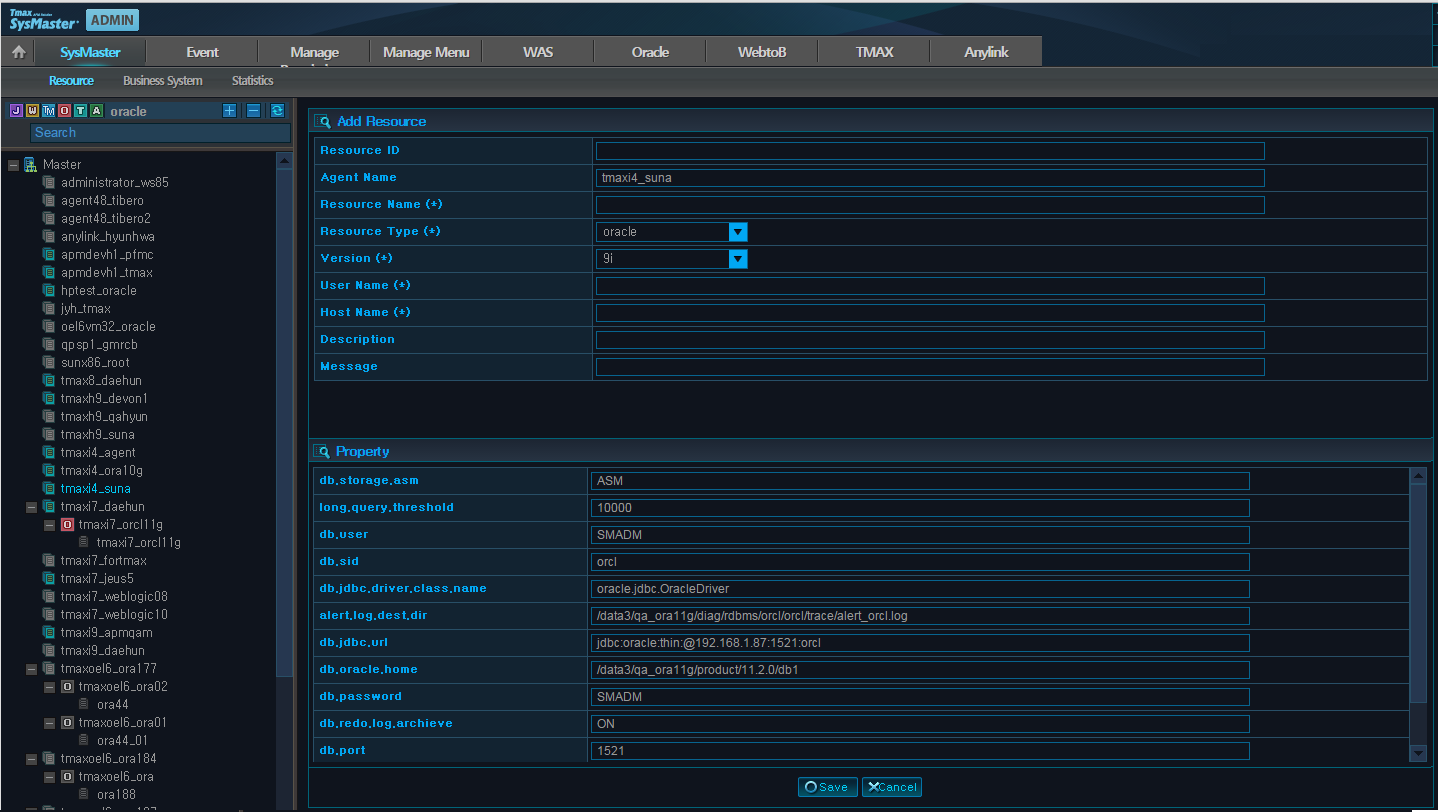Switch to the Statistics sub-tab
This screenshot has width=1438, height=812.
click(x=252, y=81)
